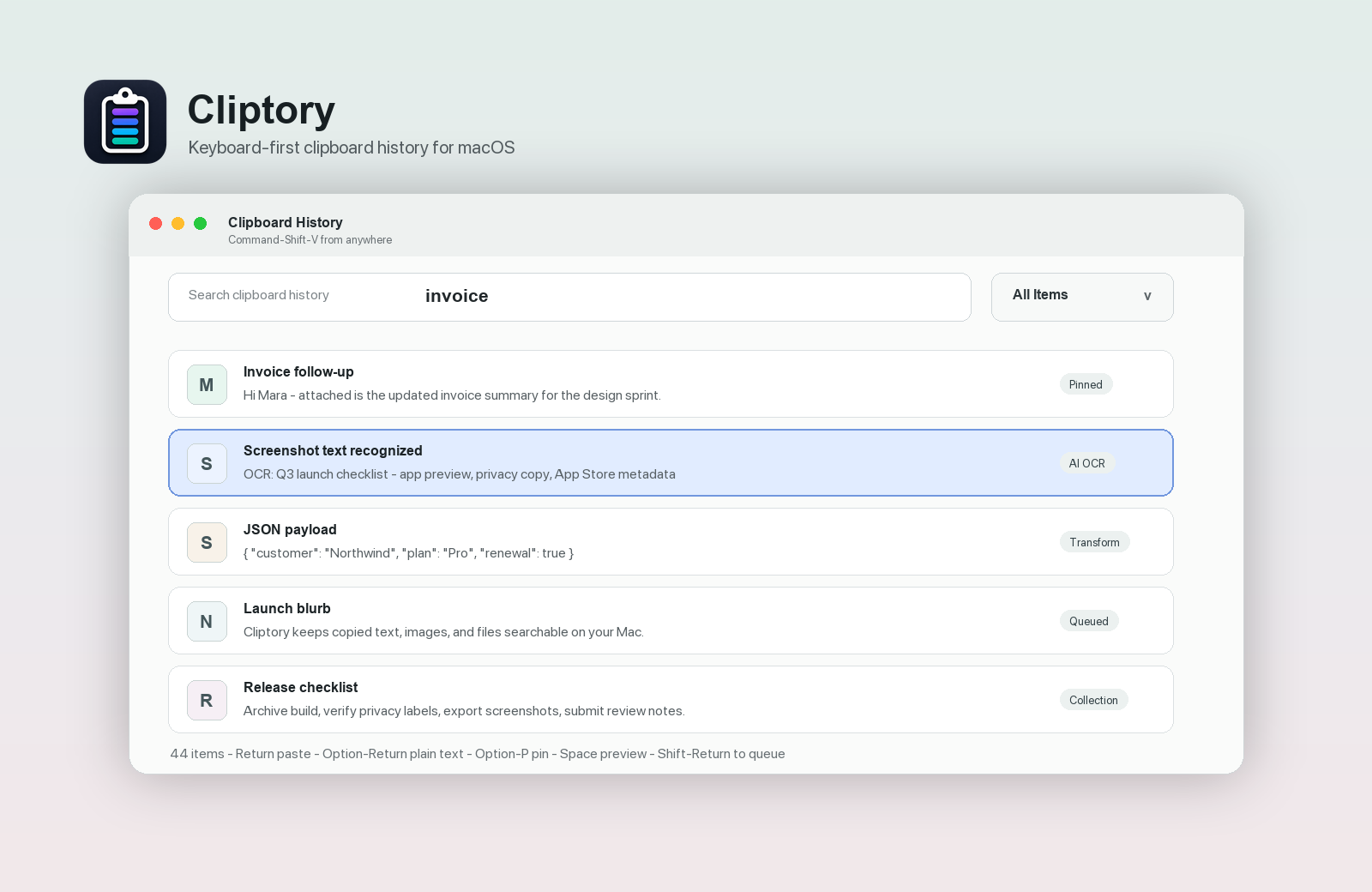The width and height of the screenshot is (1372, 892).
Task: Select the "Invoice follow-up" title
Action: (x=298, y=371)
